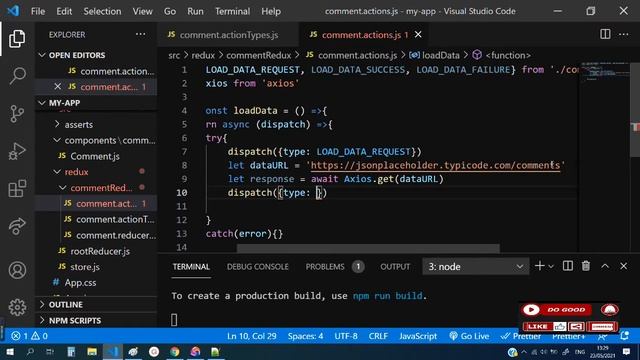Close the terminal panel
Screen dimensions: 640x360
pos(624,266)
